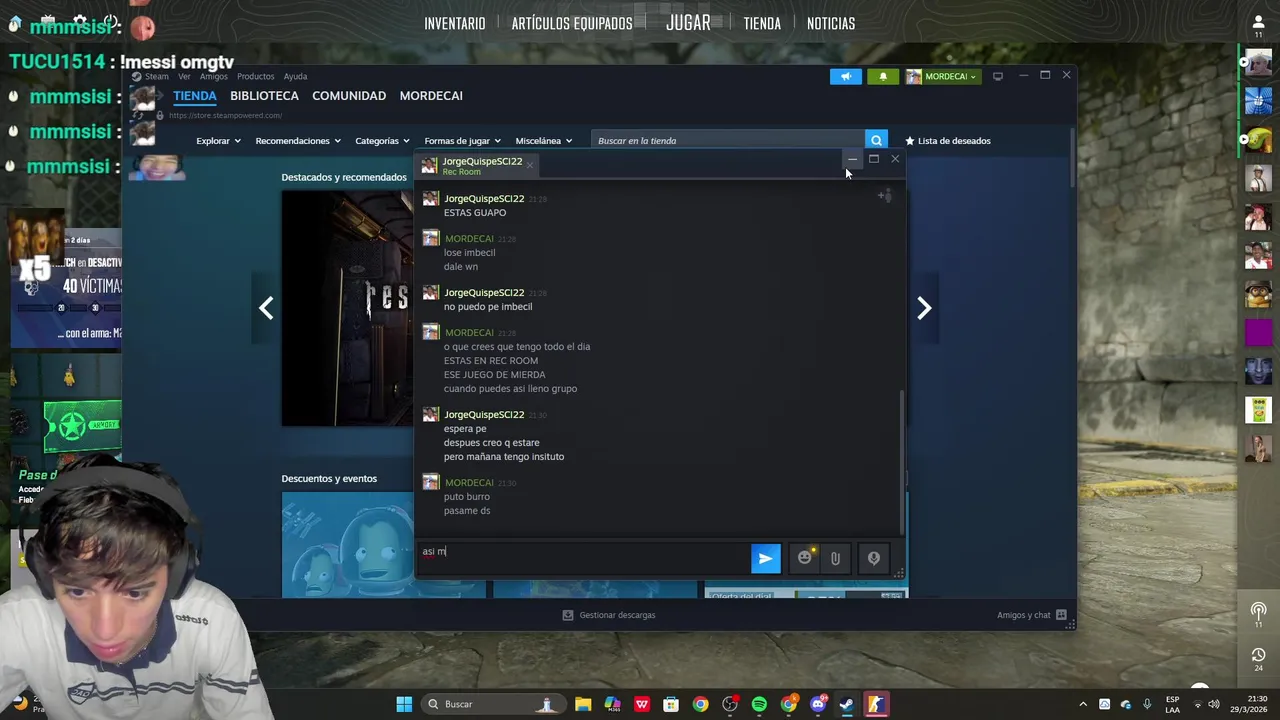Viewport: 1280px width, 720px height.
Task: Click the chat message 'pasame ds'
Action: pos(467,511)
